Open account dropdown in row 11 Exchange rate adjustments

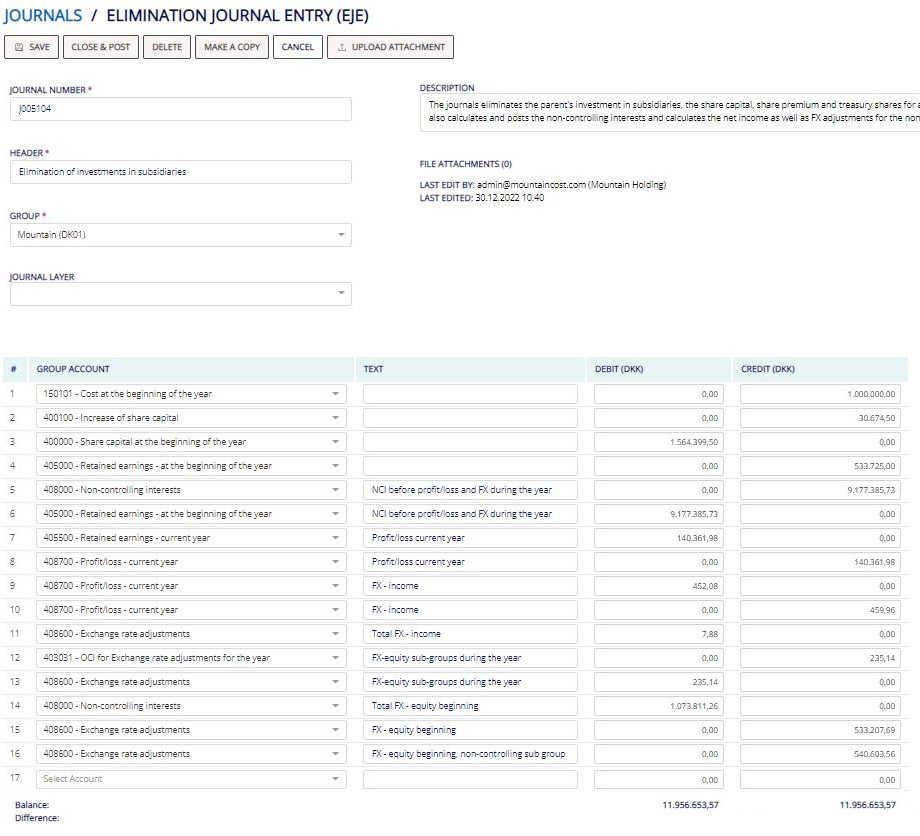point(191,634)
